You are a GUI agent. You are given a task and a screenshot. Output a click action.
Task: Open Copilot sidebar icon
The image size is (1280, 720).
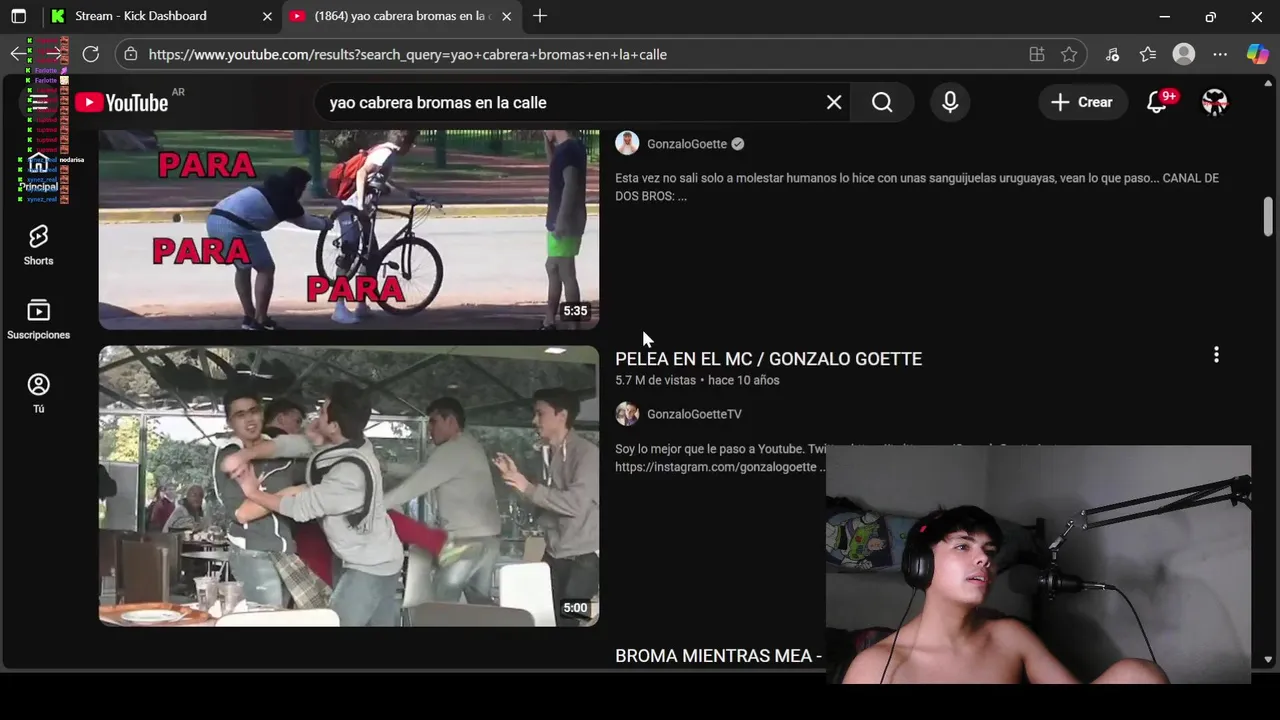(1257, 54)
